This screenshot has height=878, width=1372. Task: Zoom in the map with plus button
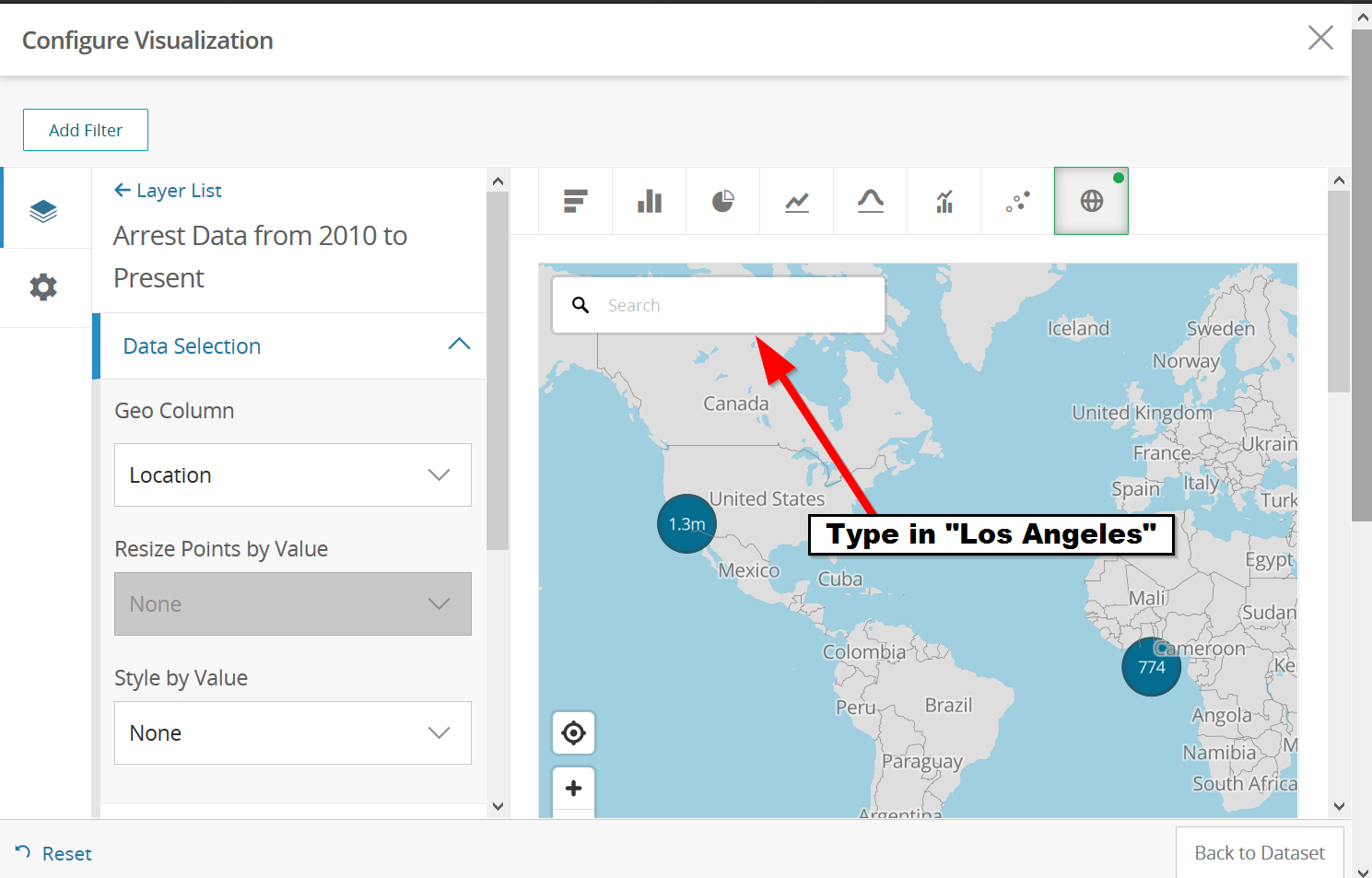coord(573,789)
